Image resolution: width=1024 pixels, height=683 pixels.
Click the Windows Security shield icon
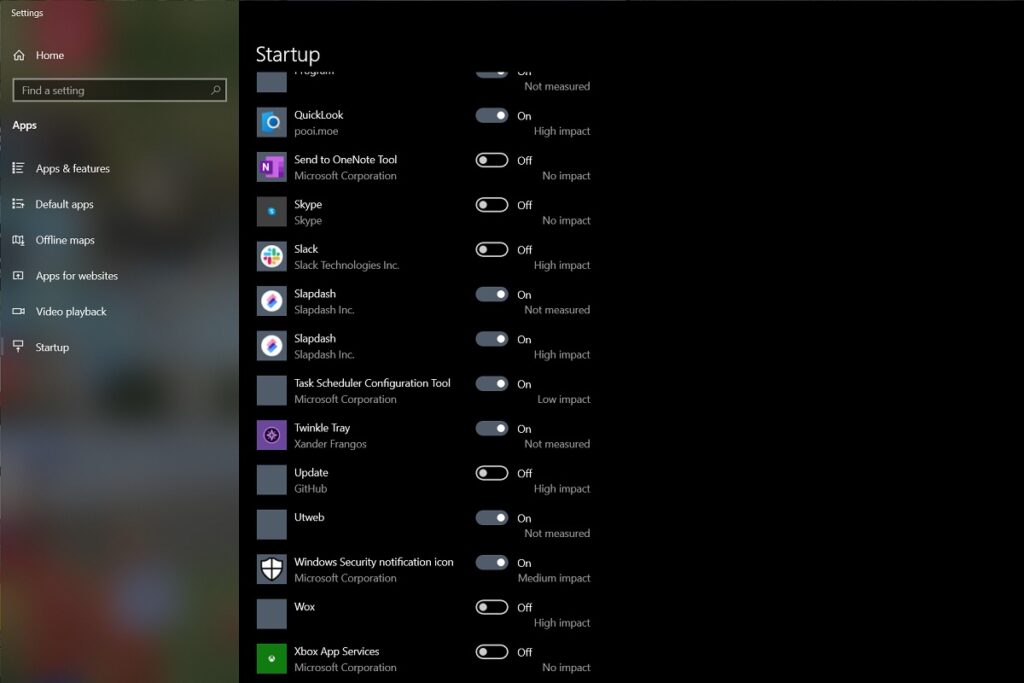(272, 570)
